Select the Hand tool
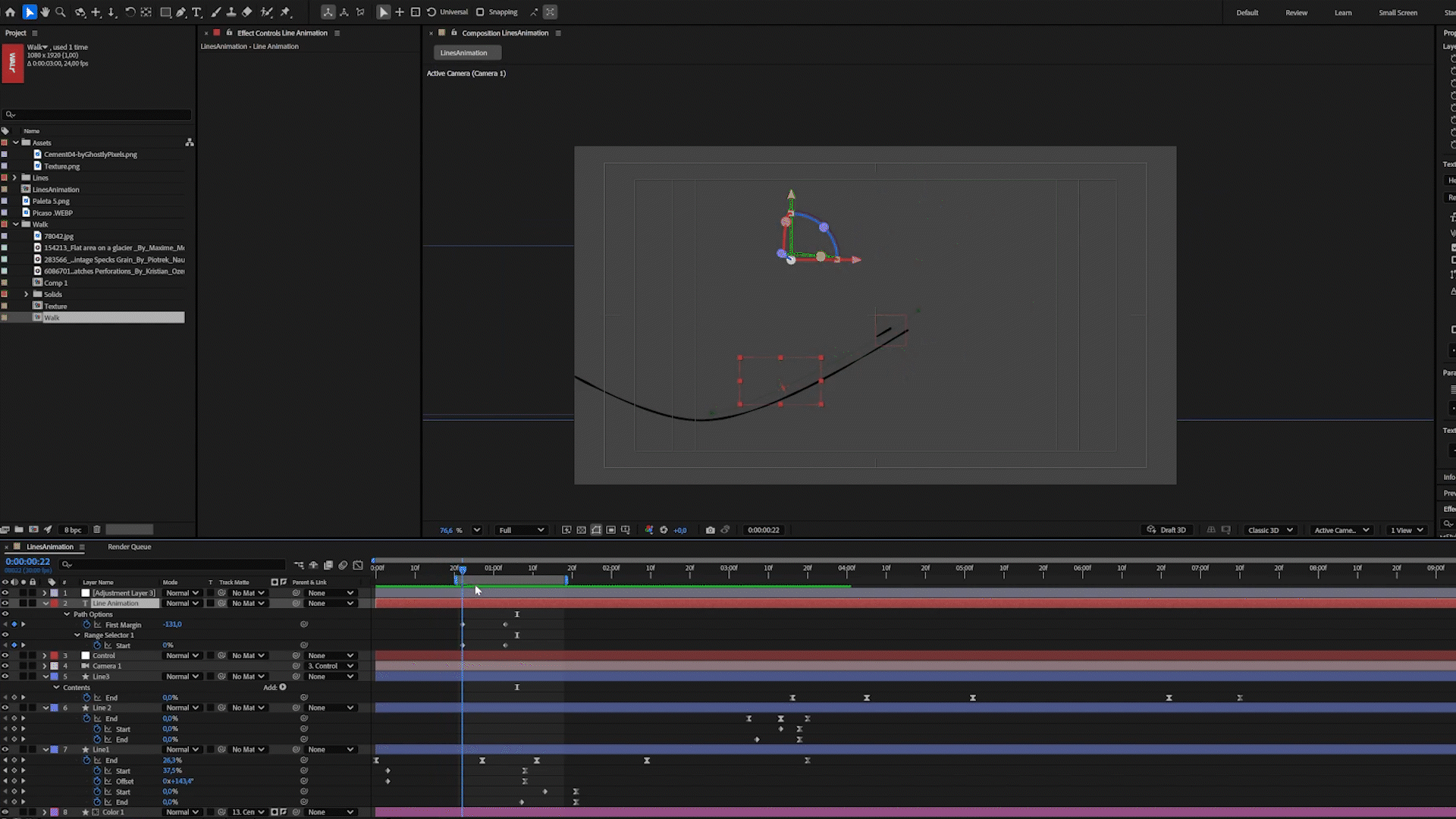Screen dimensions: 1456x819 (45, 12)
